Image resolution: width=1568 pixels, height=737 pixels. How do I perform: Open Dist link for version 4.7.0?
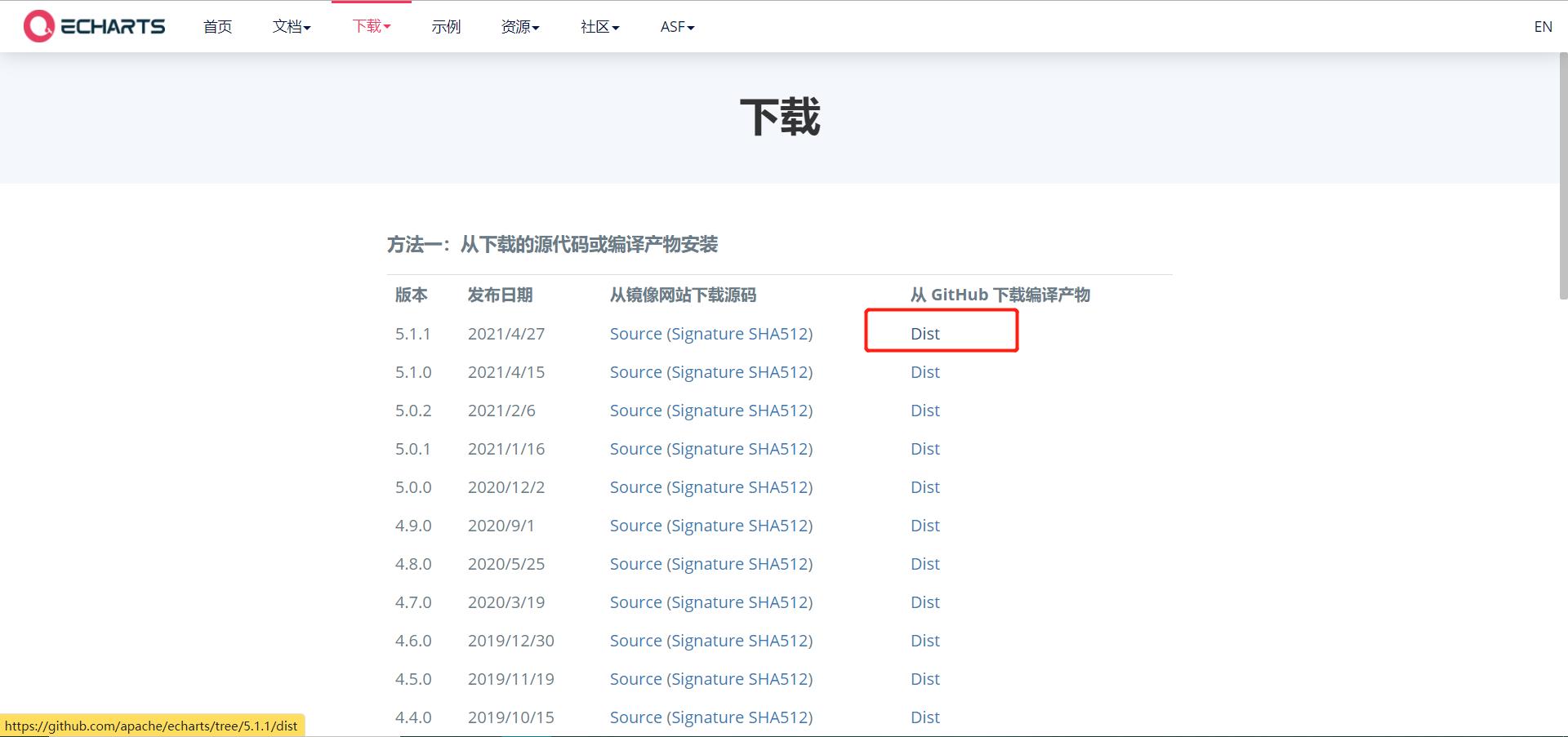coord(925,602)
